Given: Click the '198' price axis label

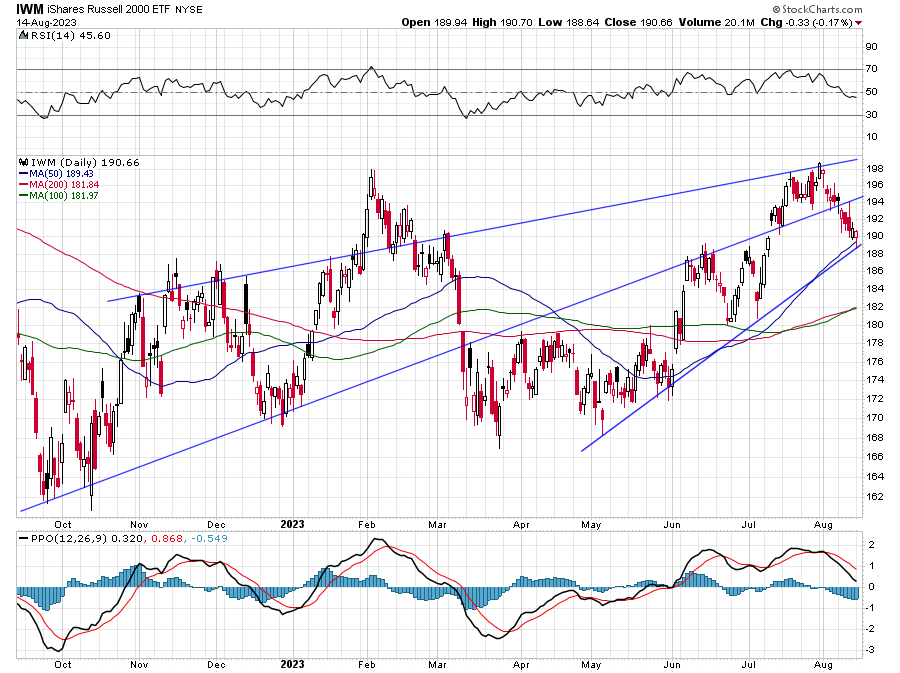Looking at the screenshot, I should pos(875,169).
